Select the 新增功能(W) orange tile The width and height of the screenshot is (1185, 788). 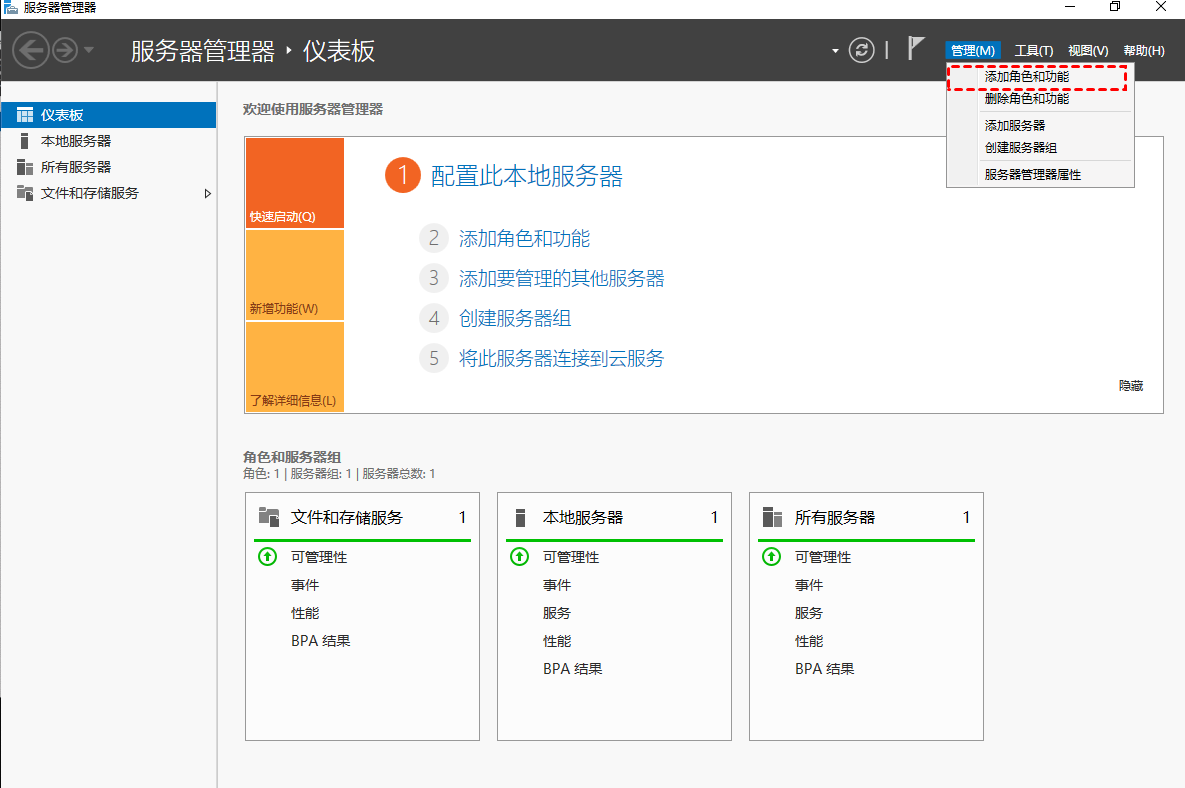pos(294,276)
